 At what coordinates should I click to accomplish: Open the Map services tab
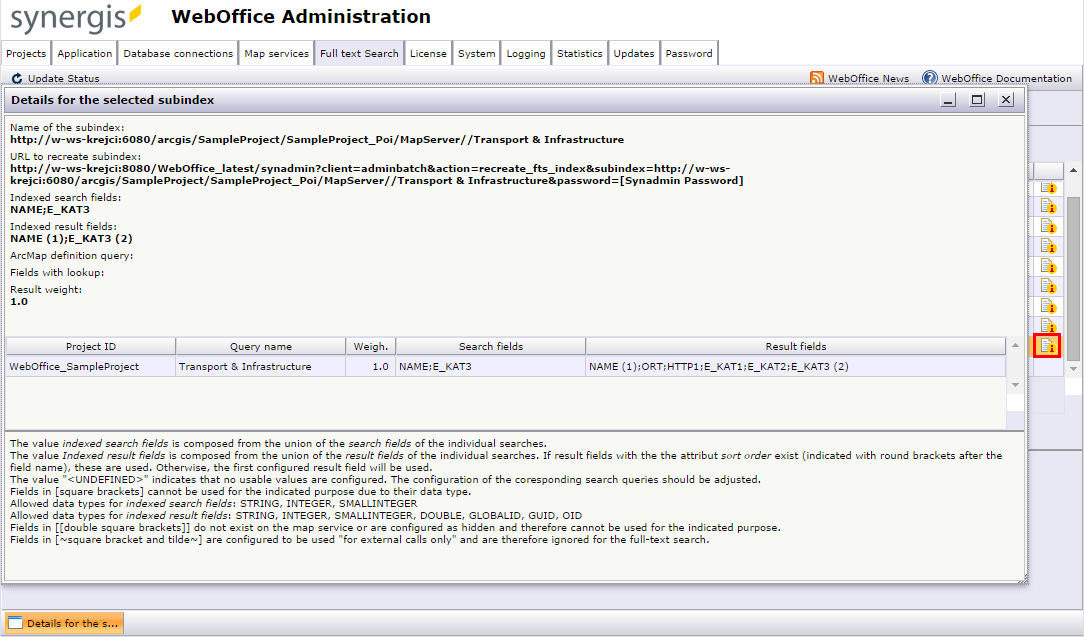[276, 53]
